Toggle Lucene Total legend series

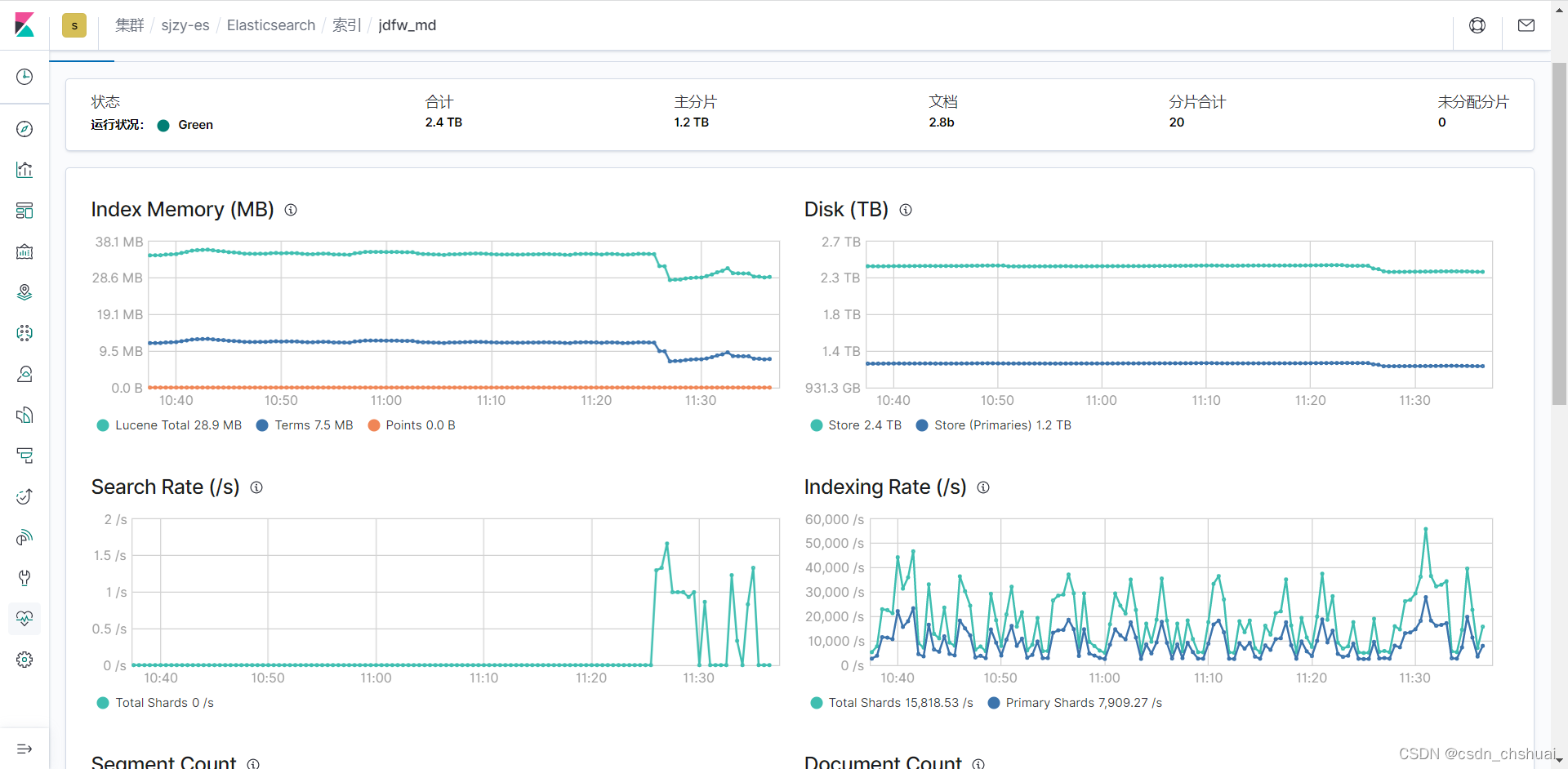169,425
